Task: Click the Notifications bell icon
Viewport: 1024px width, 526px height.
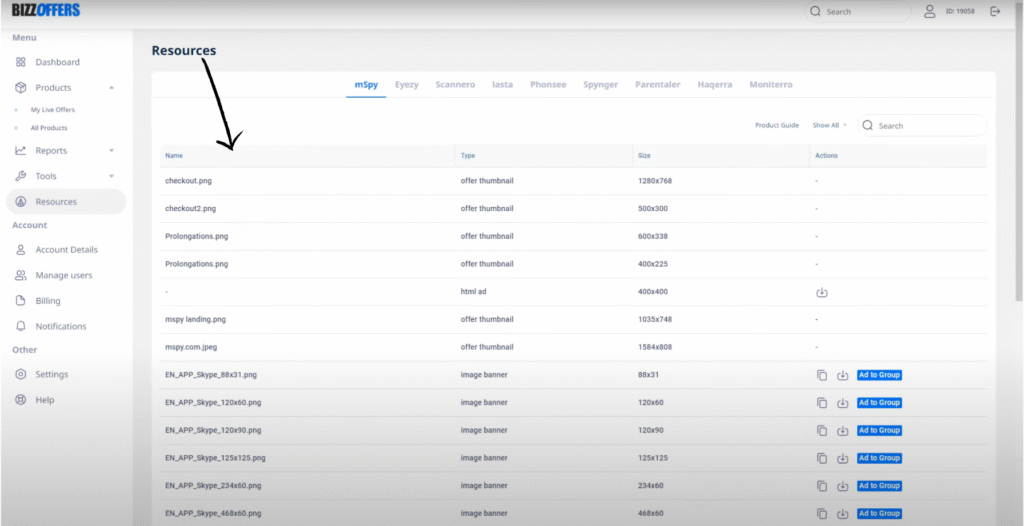Action: pos(21,326)
